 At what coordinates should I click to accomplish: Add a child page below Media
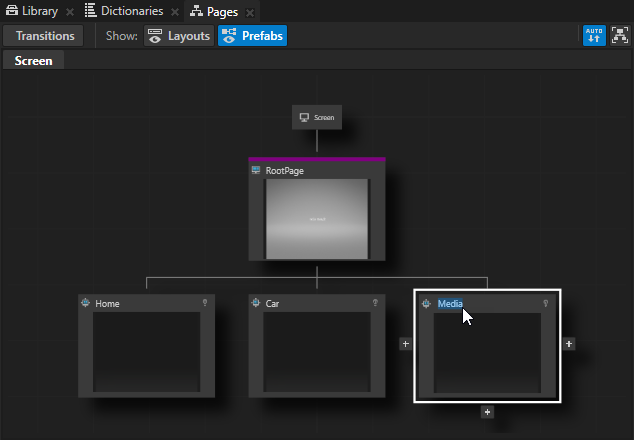[x=487, y=411]
